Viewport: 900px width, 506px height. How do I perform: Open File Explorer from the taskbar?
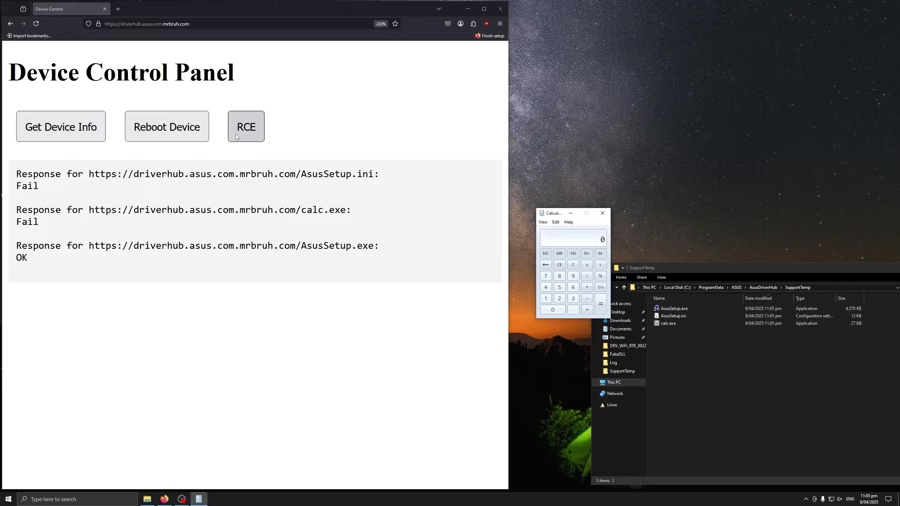147,499
